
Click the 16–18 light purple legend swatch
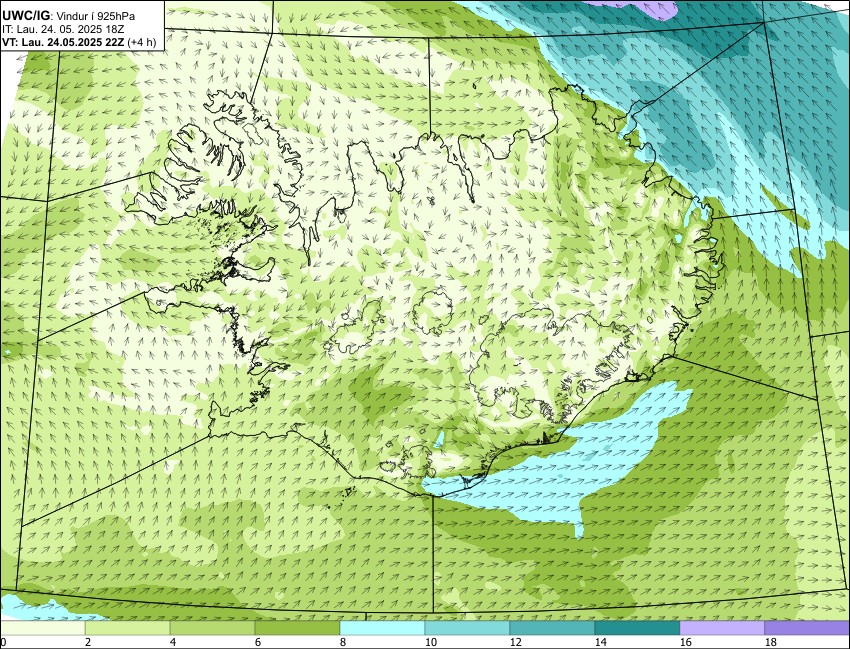pyautogui.click(x=722, y=628)
